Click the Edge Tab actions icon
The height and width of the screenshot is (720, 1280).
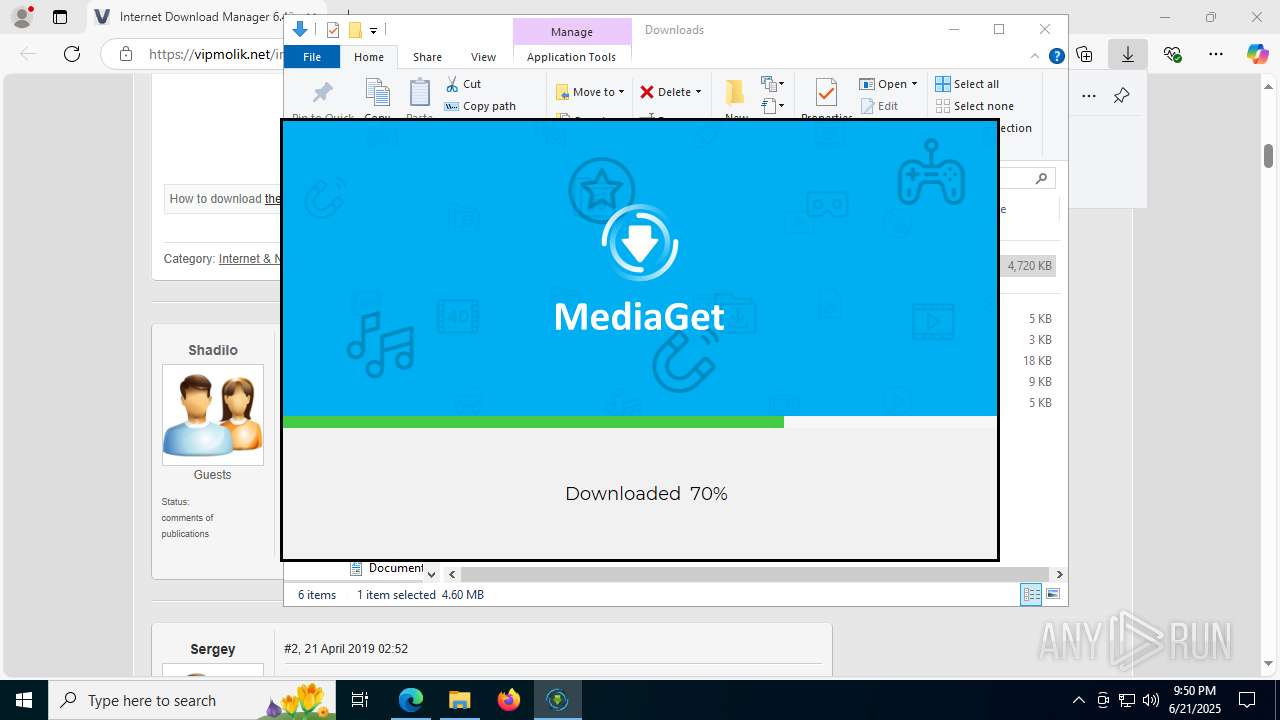click(x=60, y=17)
